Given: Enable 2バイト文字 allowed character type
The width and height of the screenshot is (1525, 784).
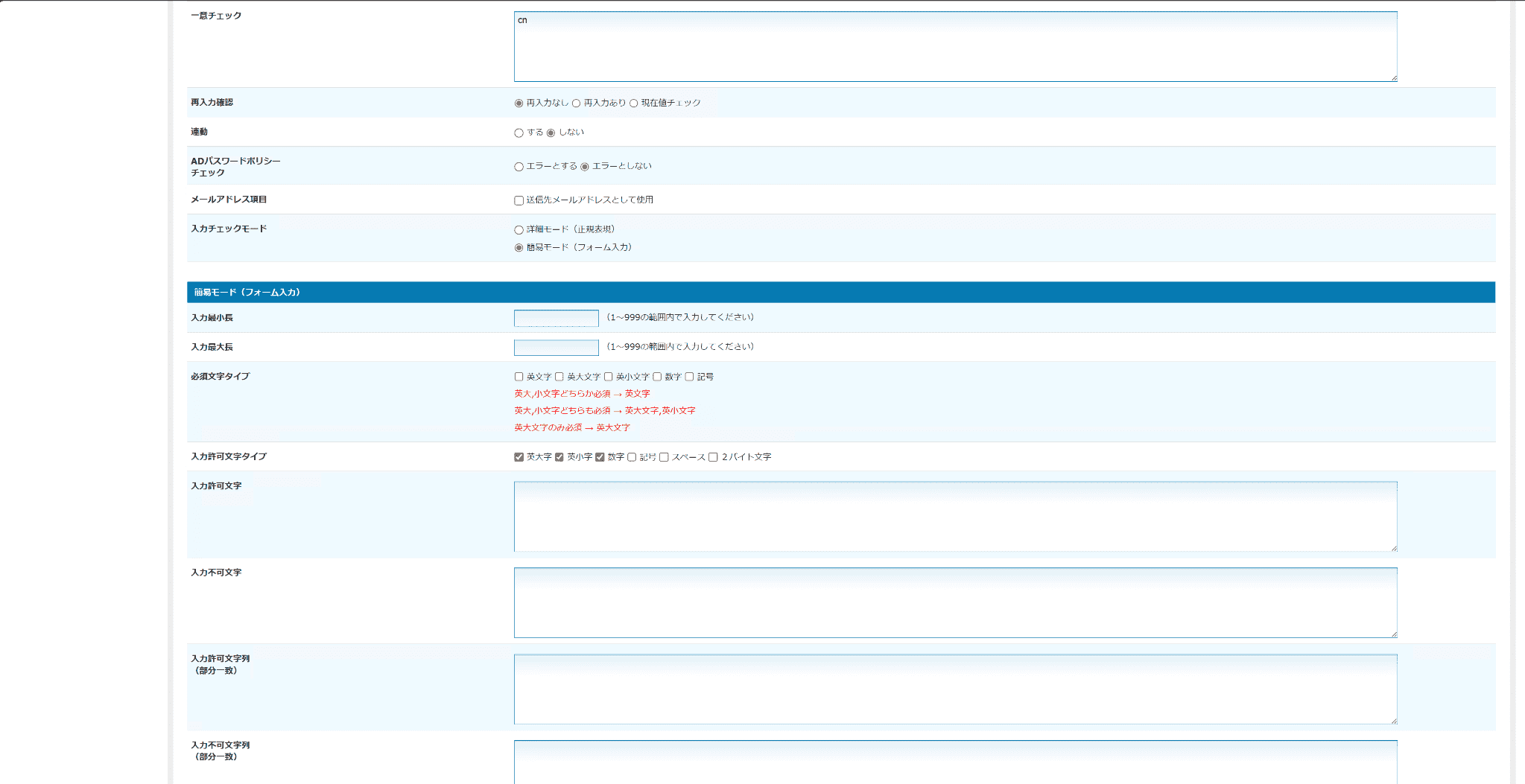Looking at the screenshot, I should [713, 457].
